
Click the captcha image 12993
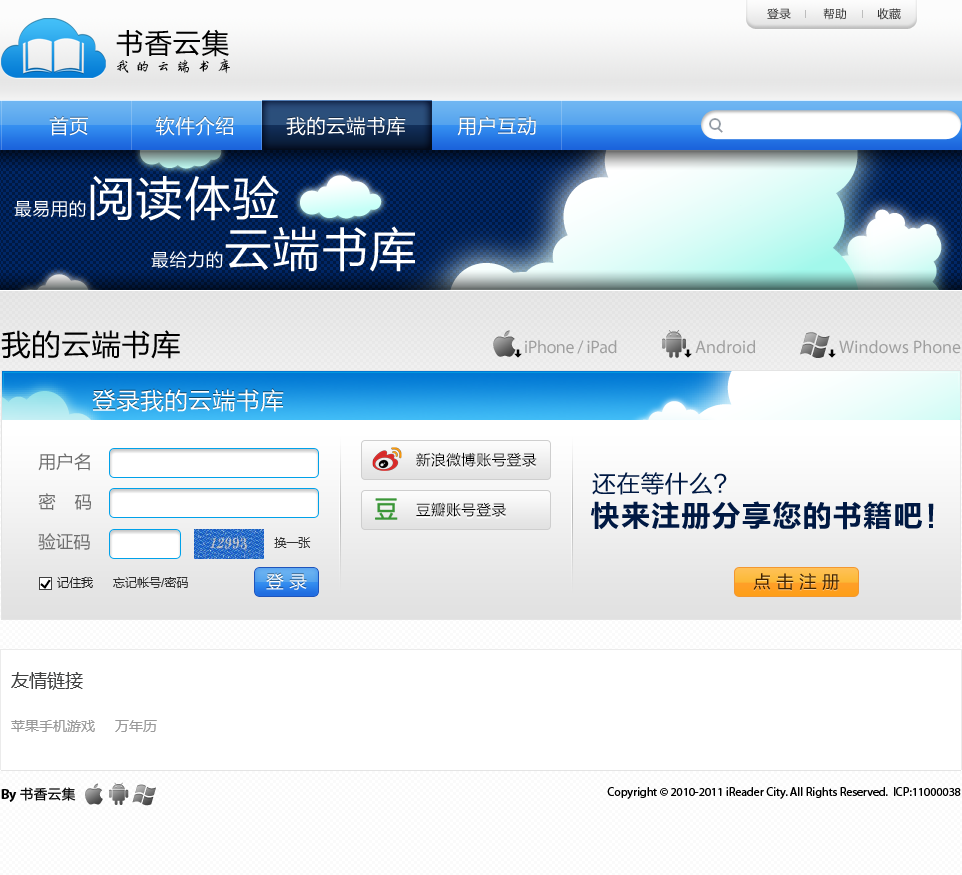click(x=229, y=544)
